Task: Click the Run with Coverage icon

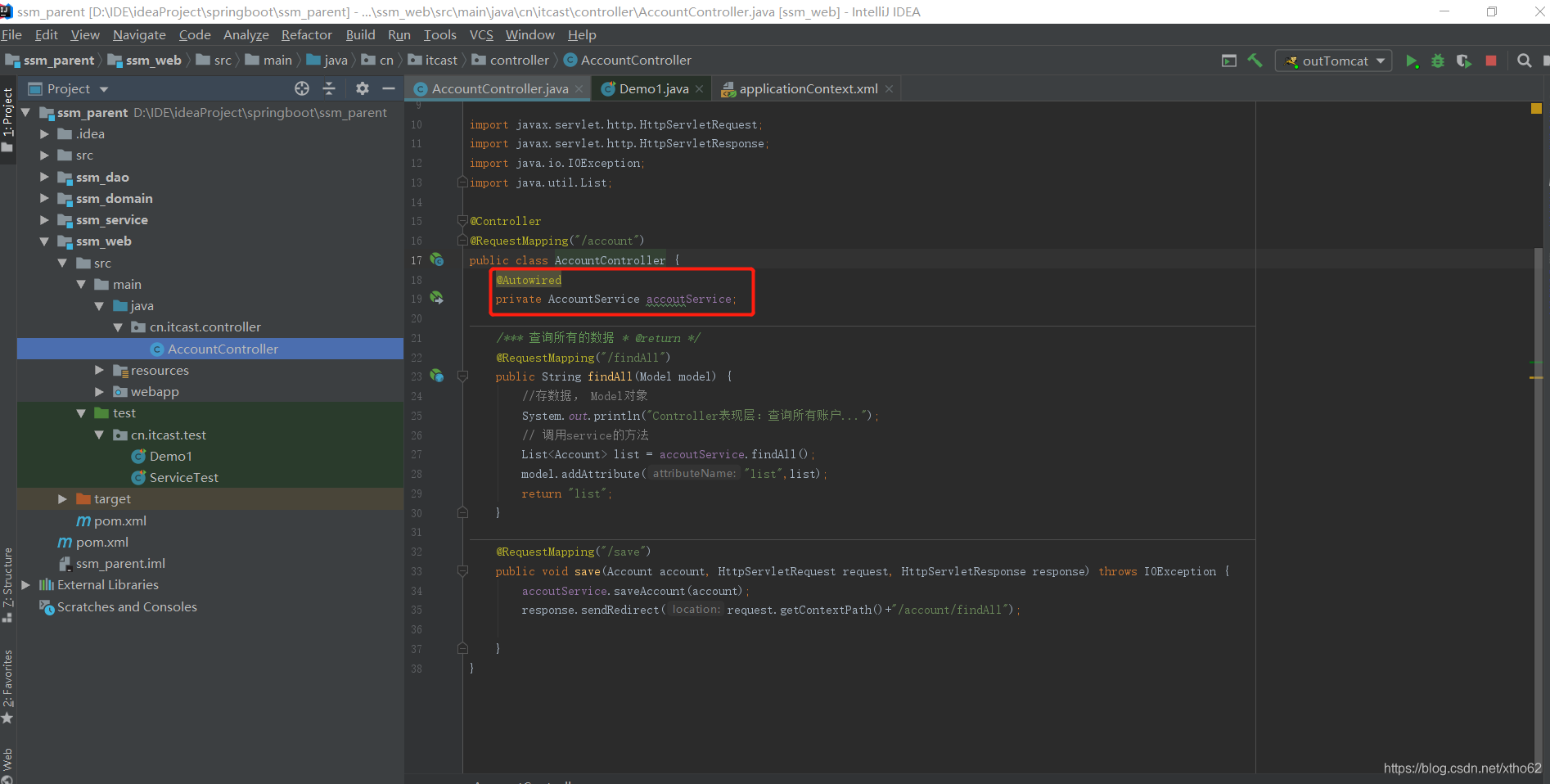Action: (x=1464, y=61)
